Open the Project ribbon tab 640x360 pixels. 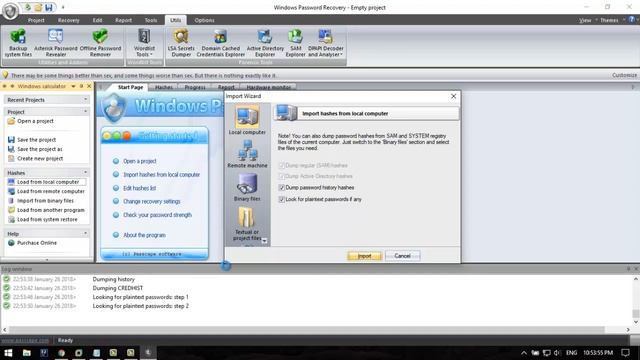tap(36, 20)
